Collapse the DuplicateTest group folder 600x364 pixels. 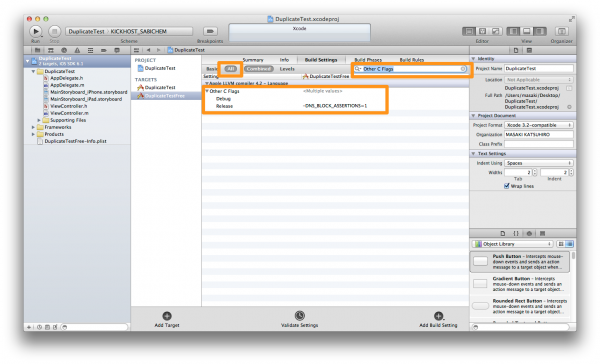click(33, 71)
